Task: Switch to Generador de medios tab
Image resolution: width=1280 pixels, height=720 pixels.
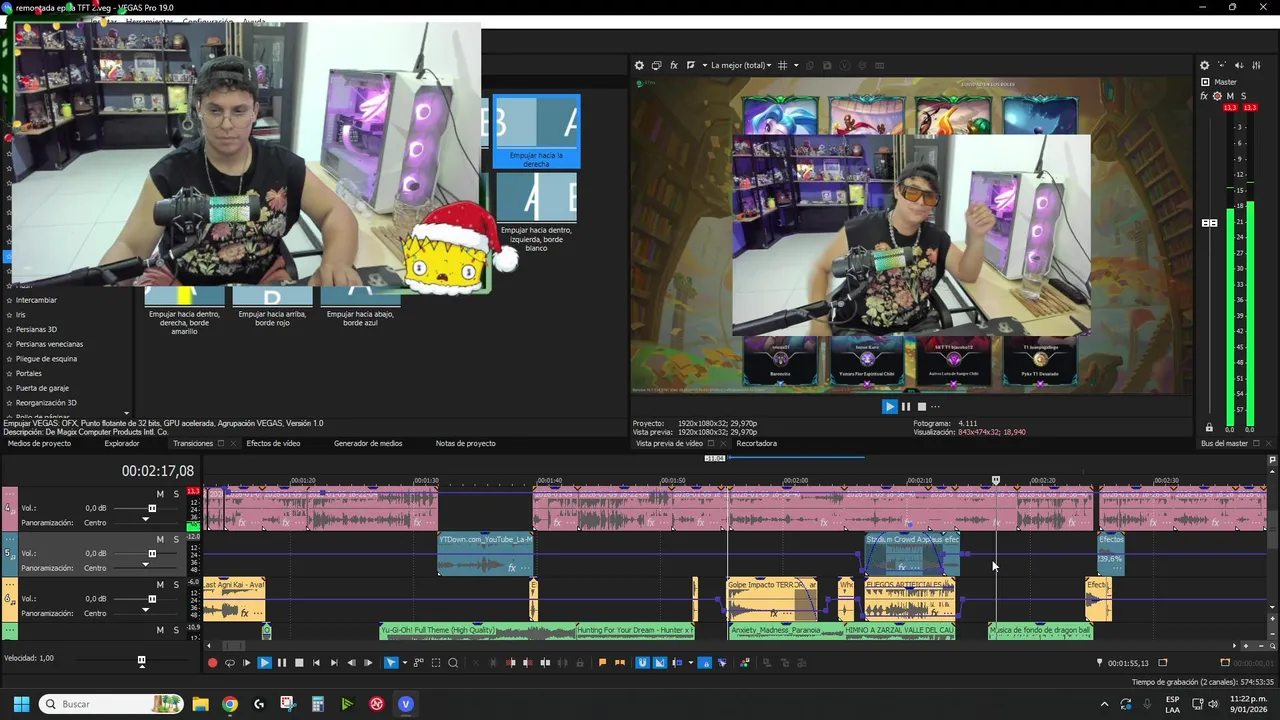Action: [x=368, y=443]
